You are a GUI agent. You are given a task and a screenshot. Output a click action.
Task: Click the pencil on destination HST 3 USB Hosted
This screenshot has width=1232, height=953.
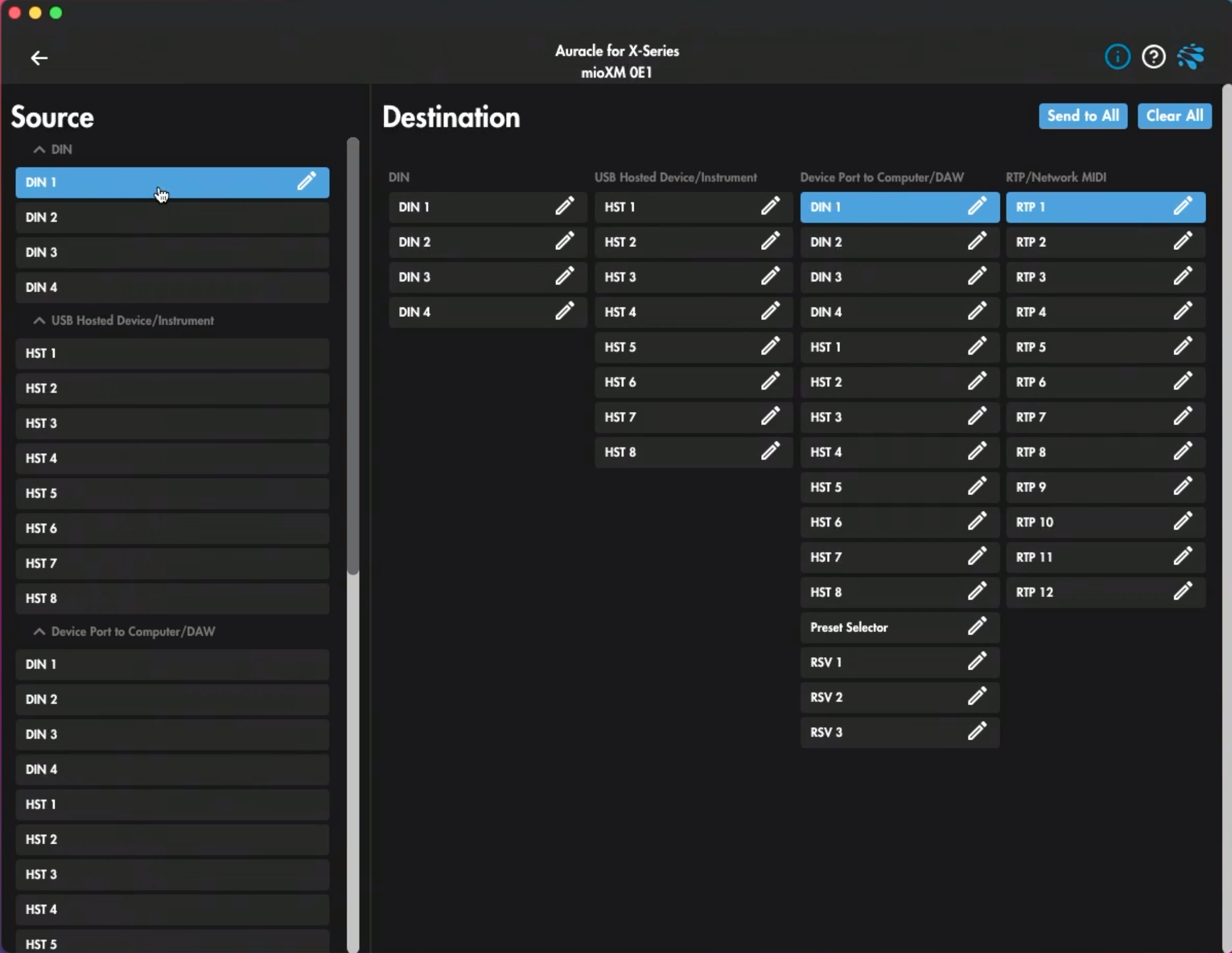(770, 276)
